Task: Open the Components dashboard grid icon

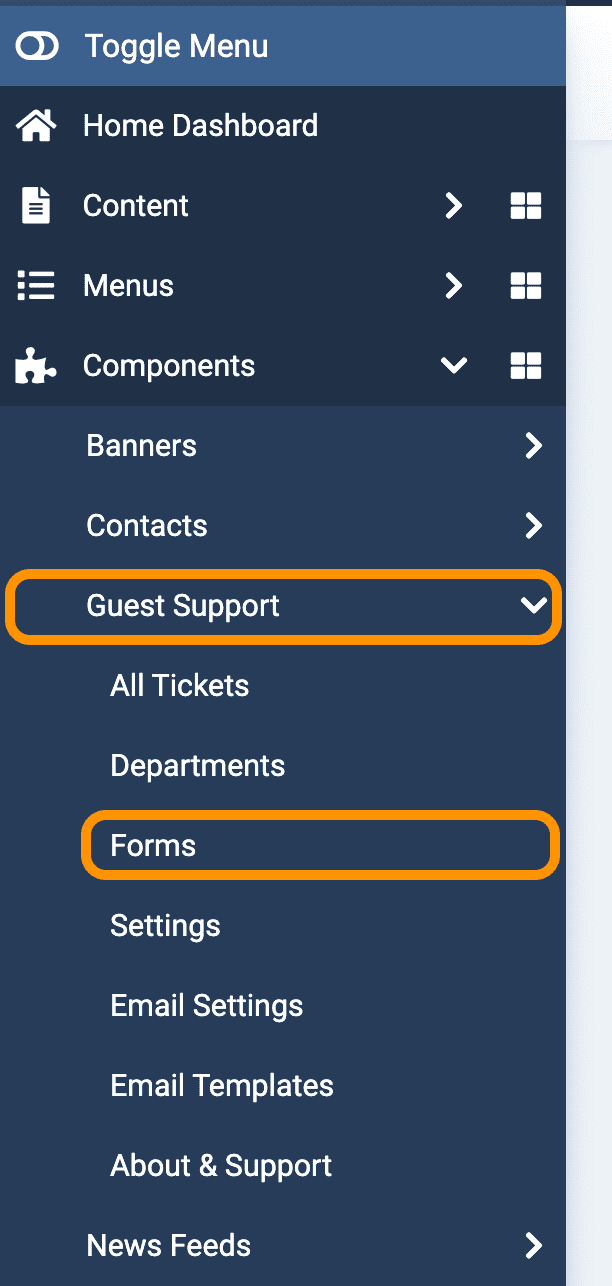Action: coord(526,366)
